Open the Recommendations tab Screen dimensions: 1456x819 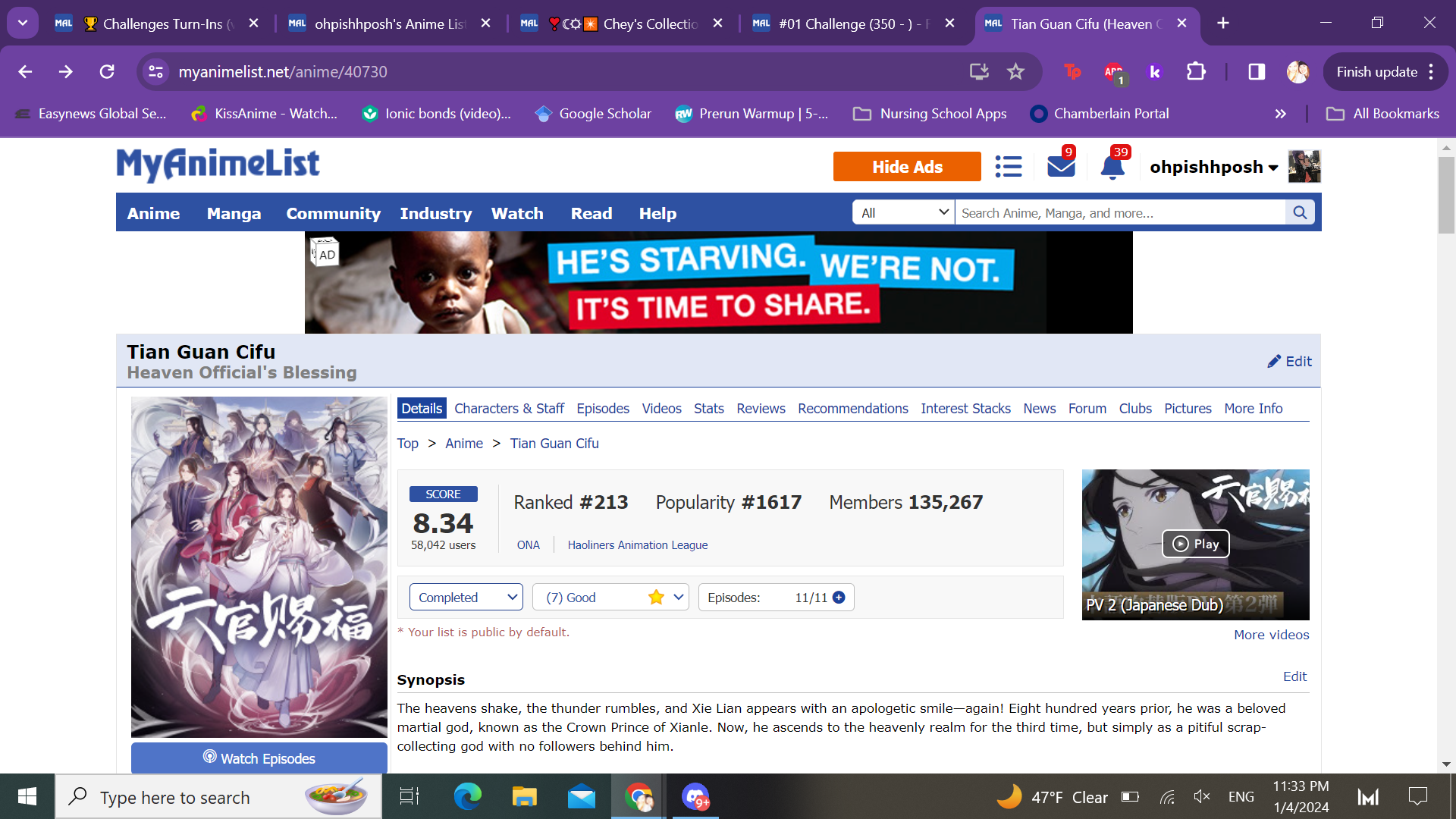pyautogui.click(x=852, y=409)
